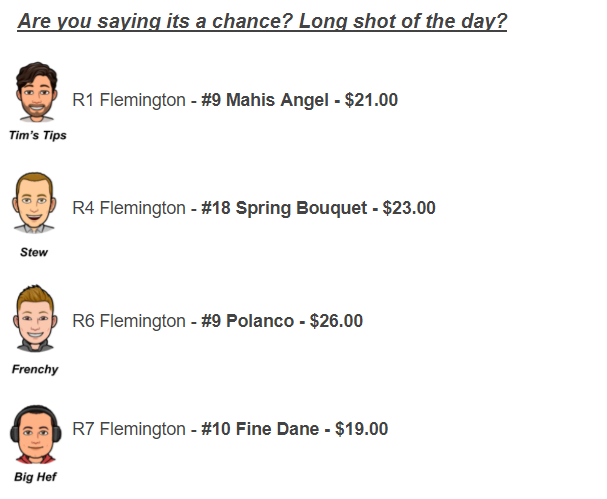Click the Tim's Tips avatar

36,92
